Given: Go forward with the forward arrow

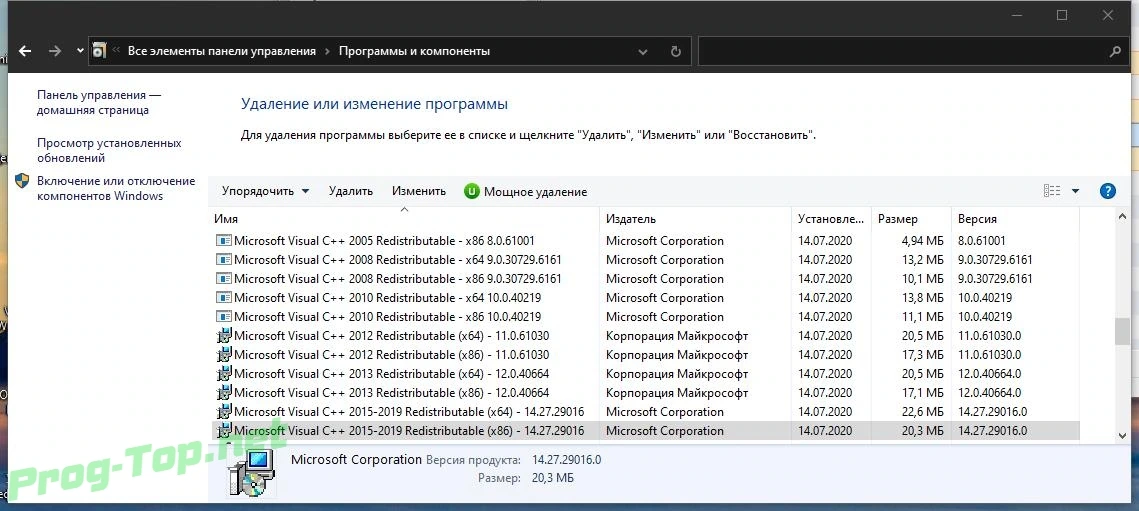Looking at the screenshot, I should 54,51.
